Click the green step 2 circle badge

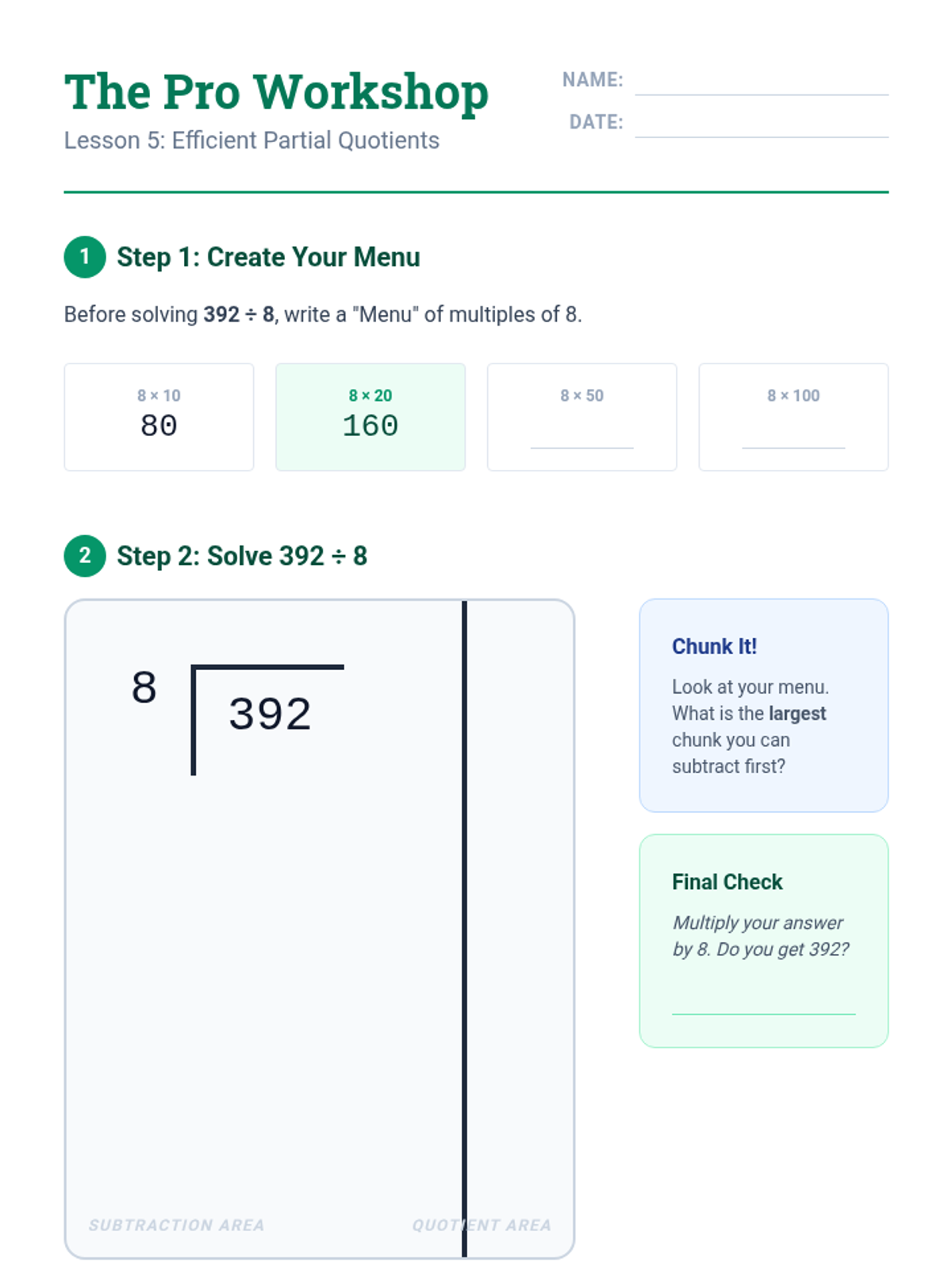click(85, 556)
